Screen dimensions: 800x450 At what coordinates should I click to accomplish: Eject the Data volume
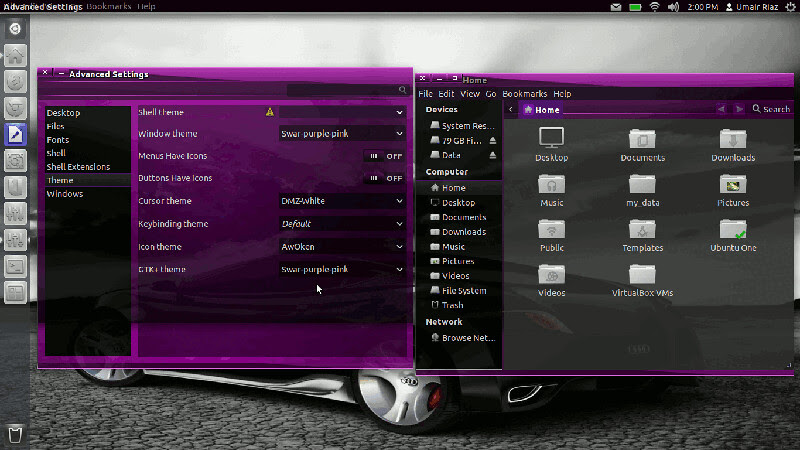click(493, 155)
